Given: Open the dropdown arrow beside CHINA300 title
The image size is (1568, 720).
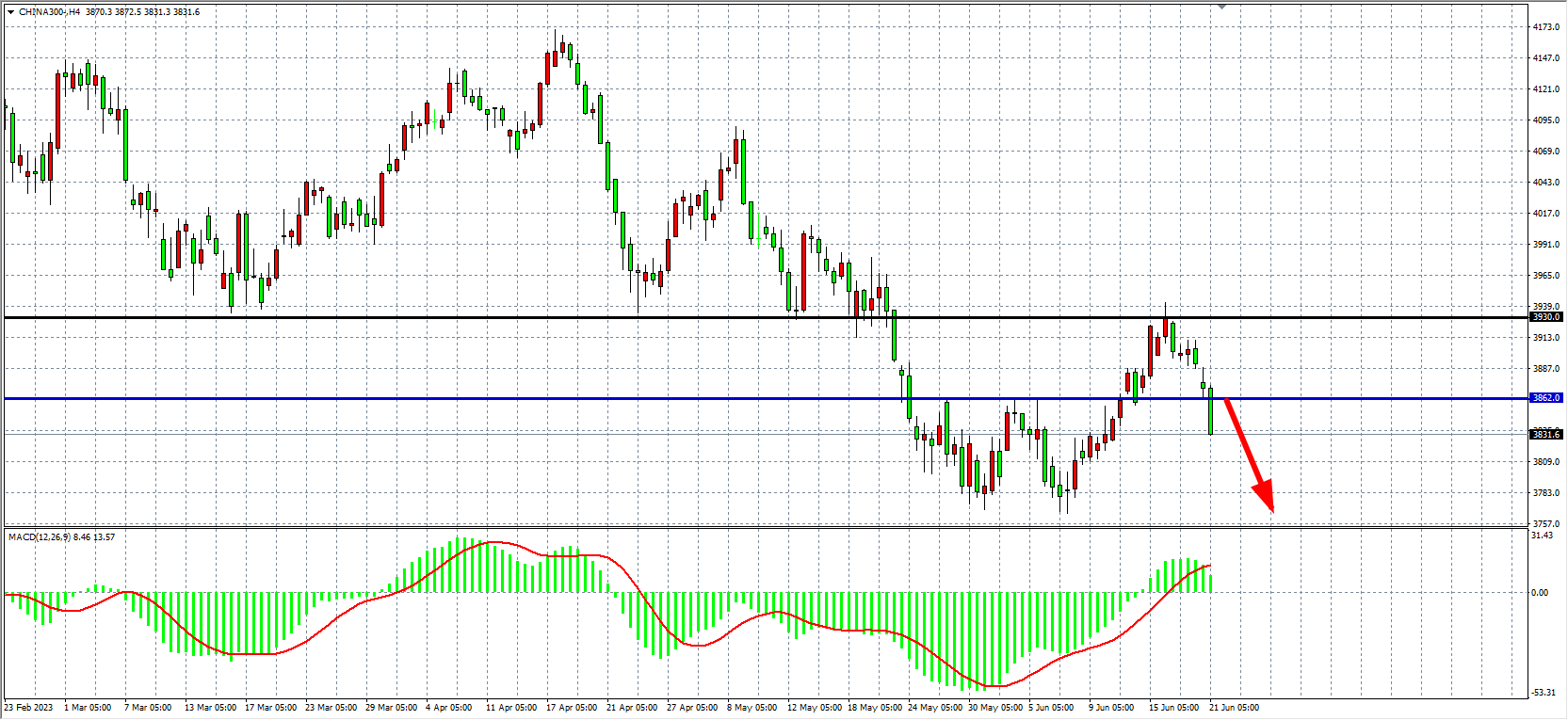Looking at the screenshot, I should [x=10, y=12].
